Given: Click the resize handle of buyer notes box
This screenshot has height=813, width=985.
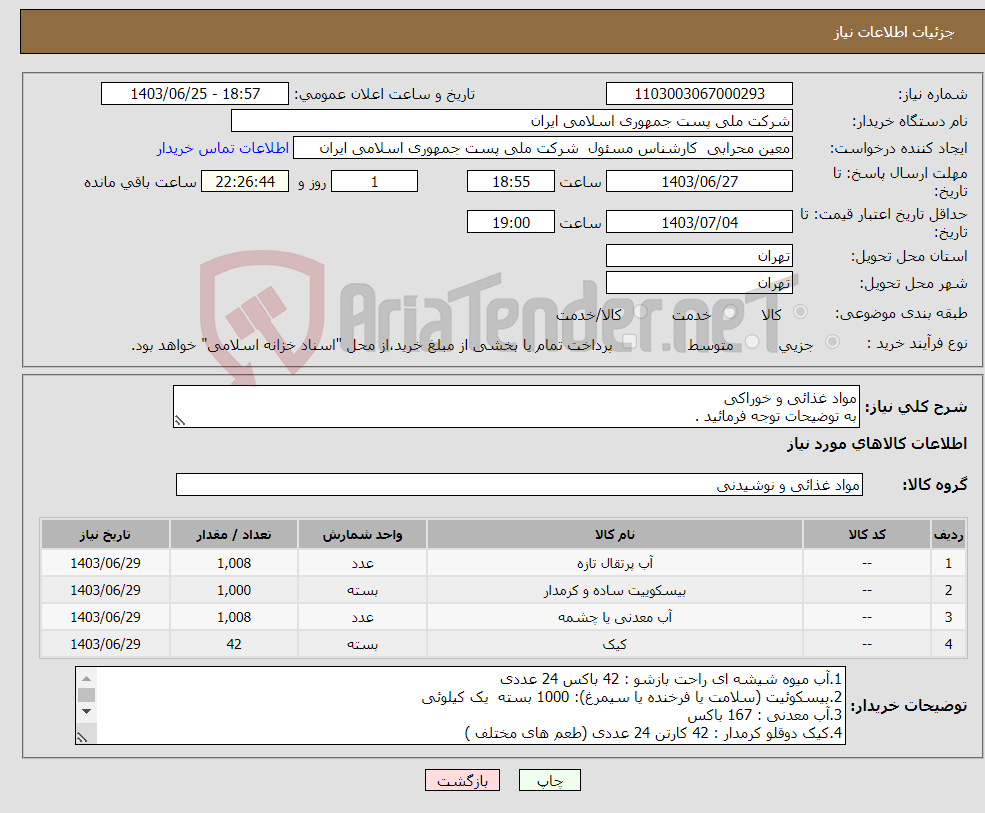Looking at the screenshot, I should pos(83,737).
